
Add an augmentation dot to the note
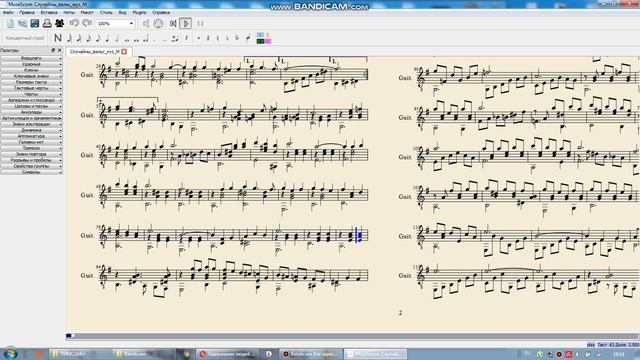(155, 40)
